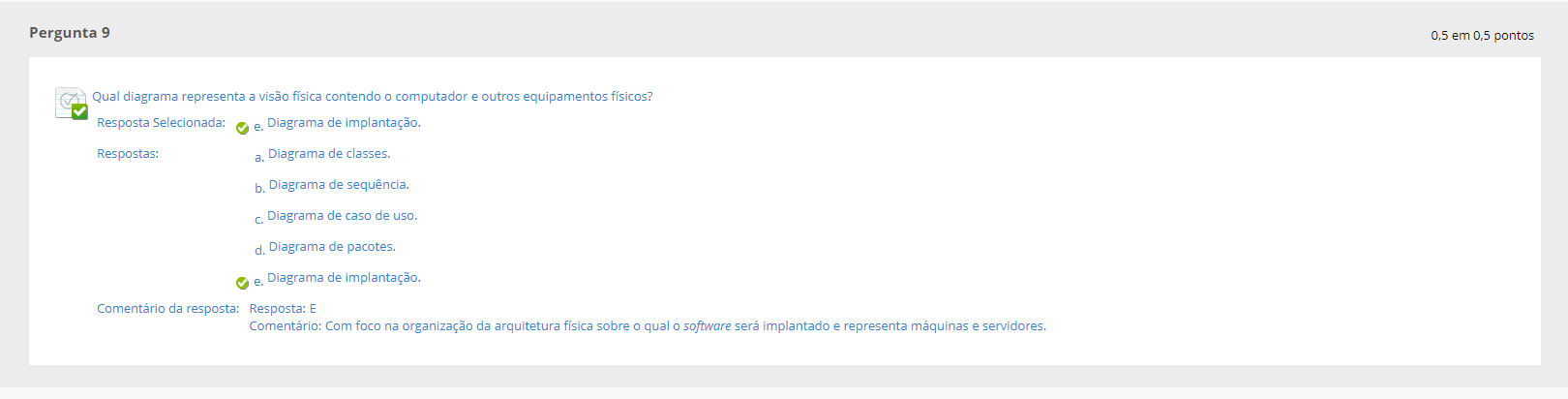Select option d, Diagrama de pacotes
Viewport: 1568px width, 399px height.
tap(332, 247)
